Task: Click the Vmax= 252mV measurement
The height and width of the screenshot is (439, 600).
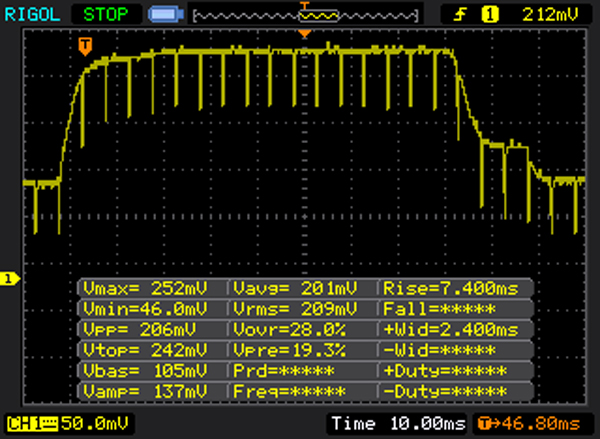Action: (x=145, y=288)
